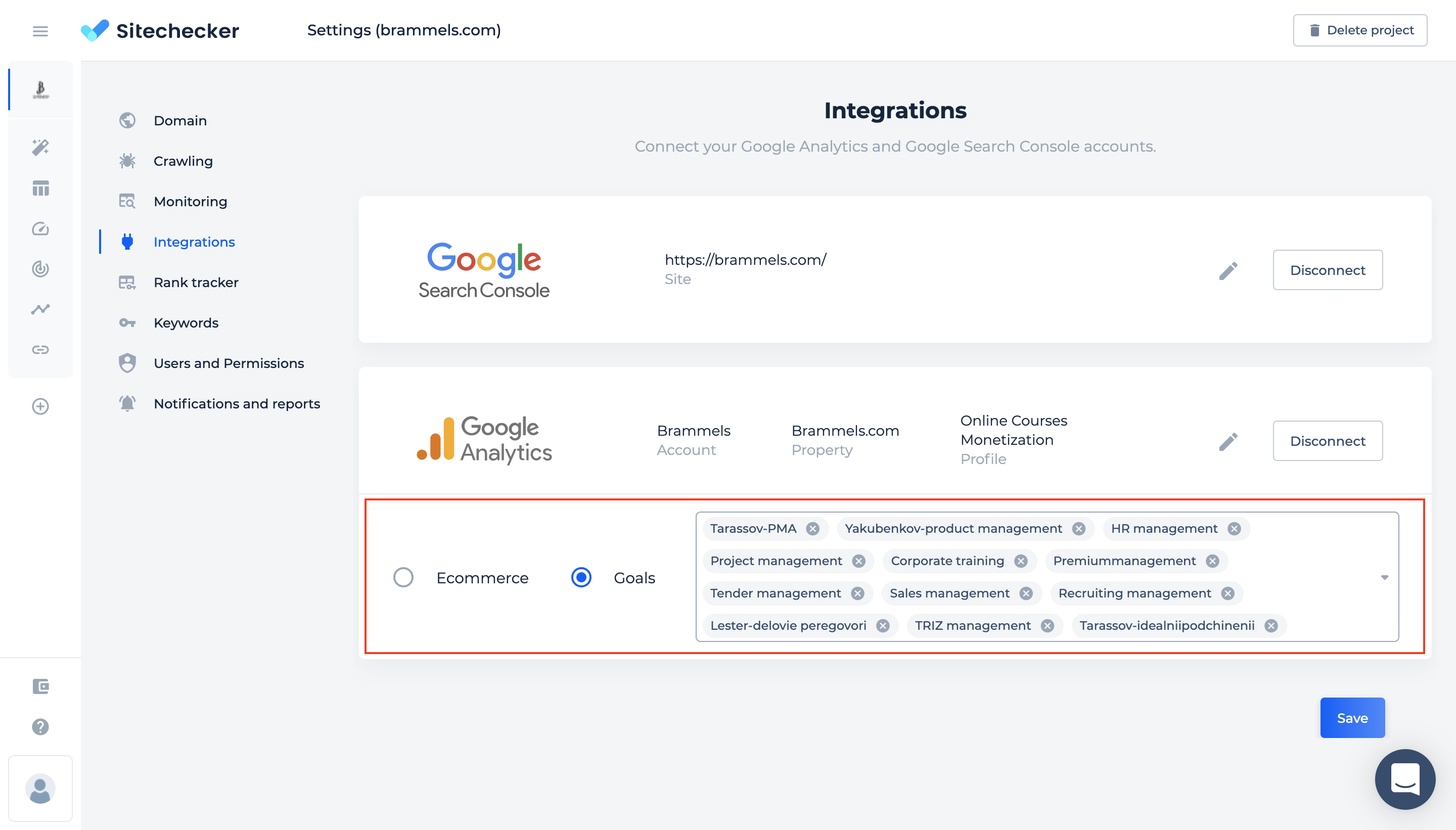This screenshot has width=1456, height=830.
Task: Click the Google Search Console logo
Action: 483,270
